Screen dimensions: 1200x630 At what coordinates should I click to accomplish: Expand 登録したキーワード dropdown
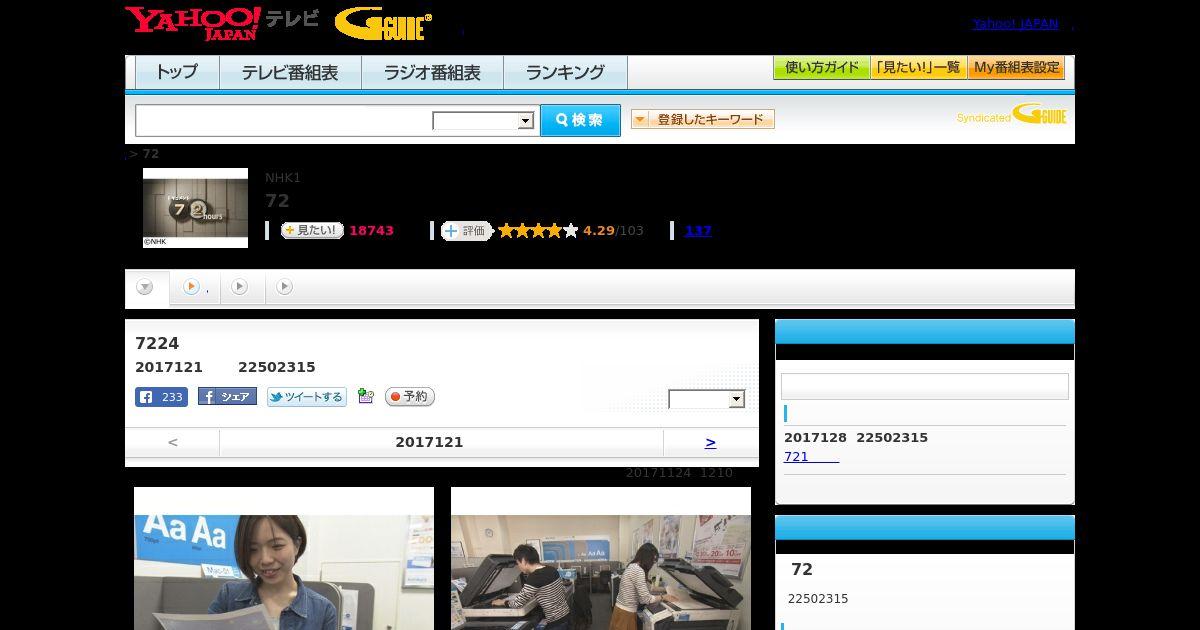click(703, 119)
